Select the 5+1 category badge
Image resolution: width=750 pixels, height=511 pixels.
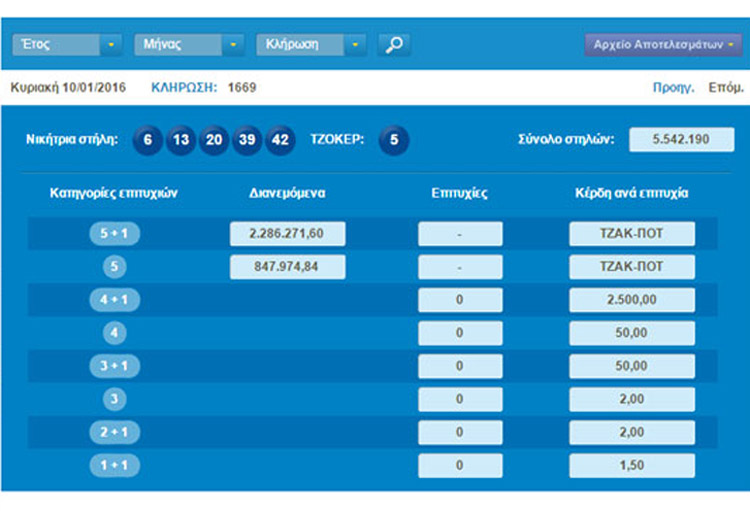(114, 233)
